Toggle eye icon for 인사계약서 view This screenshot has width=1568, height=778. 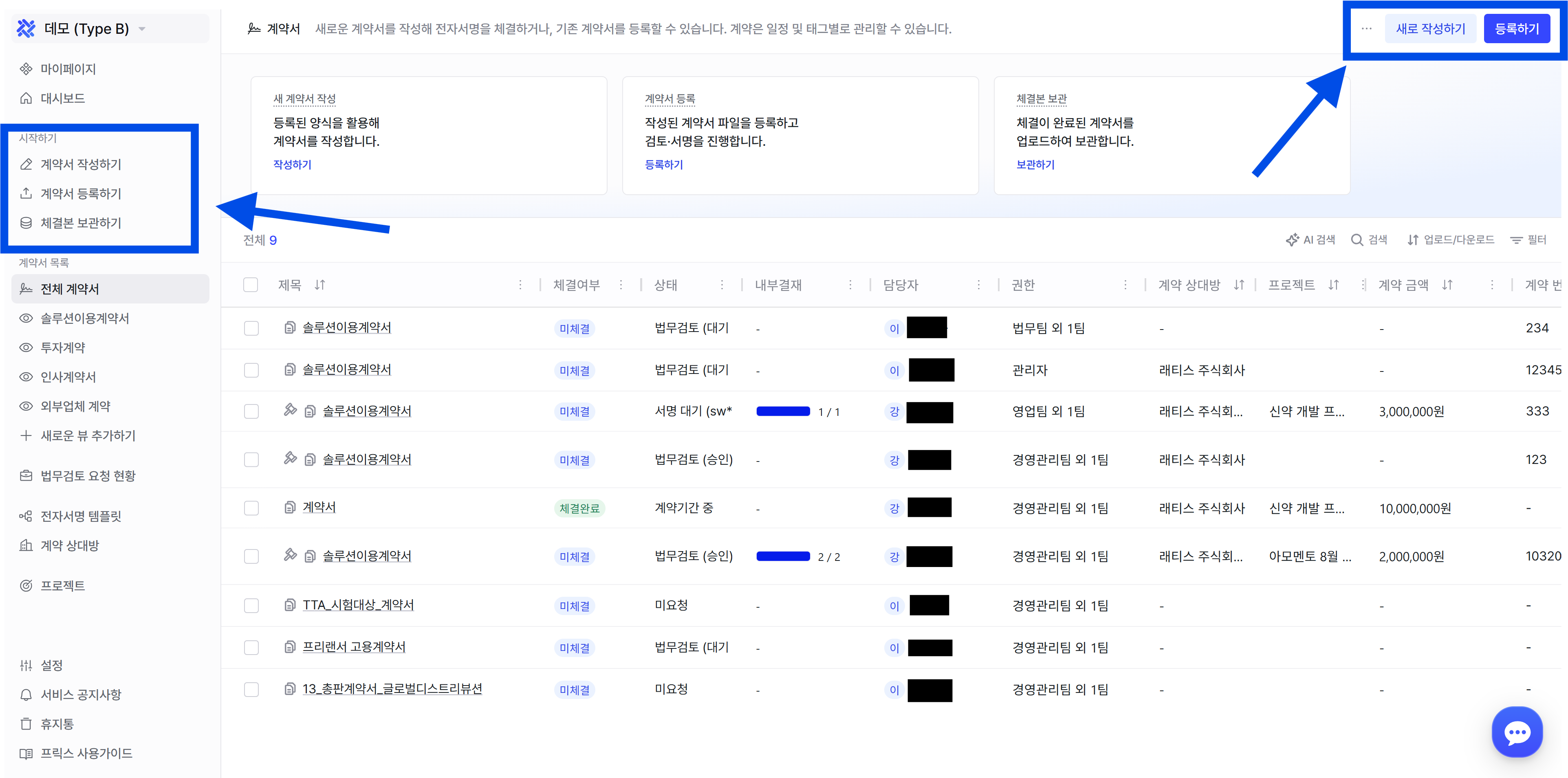26,377
